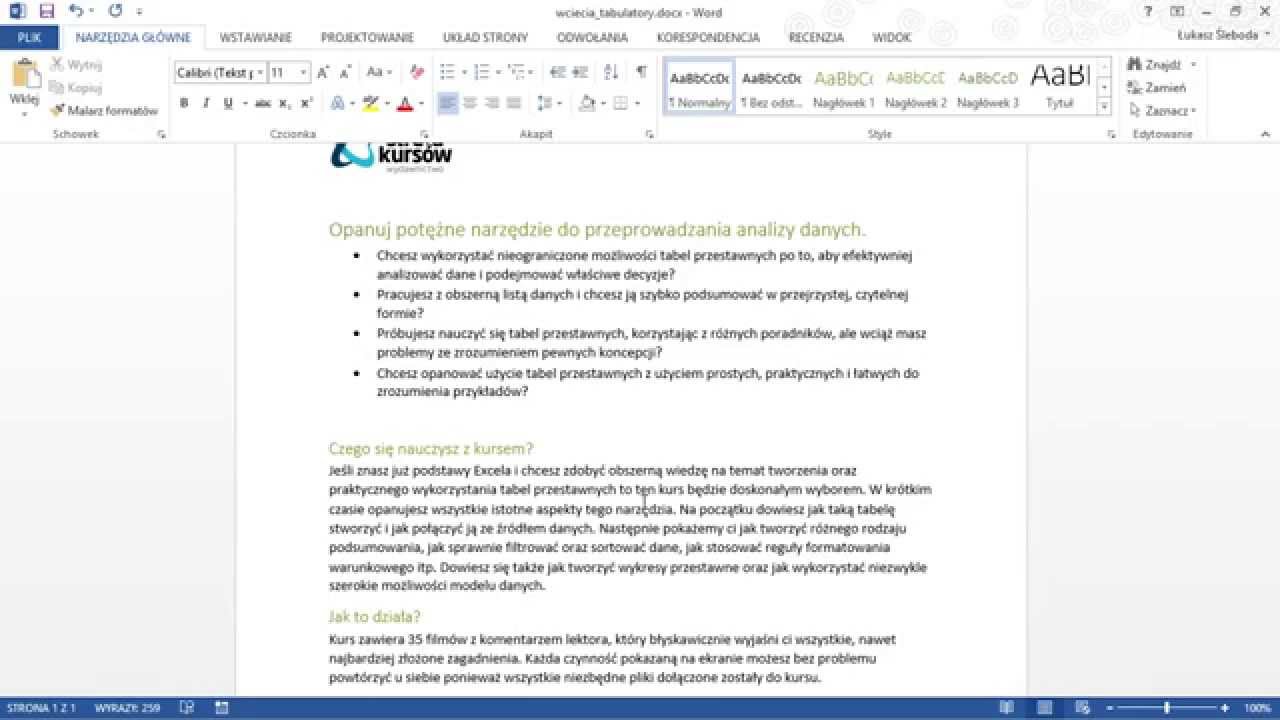Open the Calibri font name dropdown
The image size is (1280, 720).
click(260, 73)
